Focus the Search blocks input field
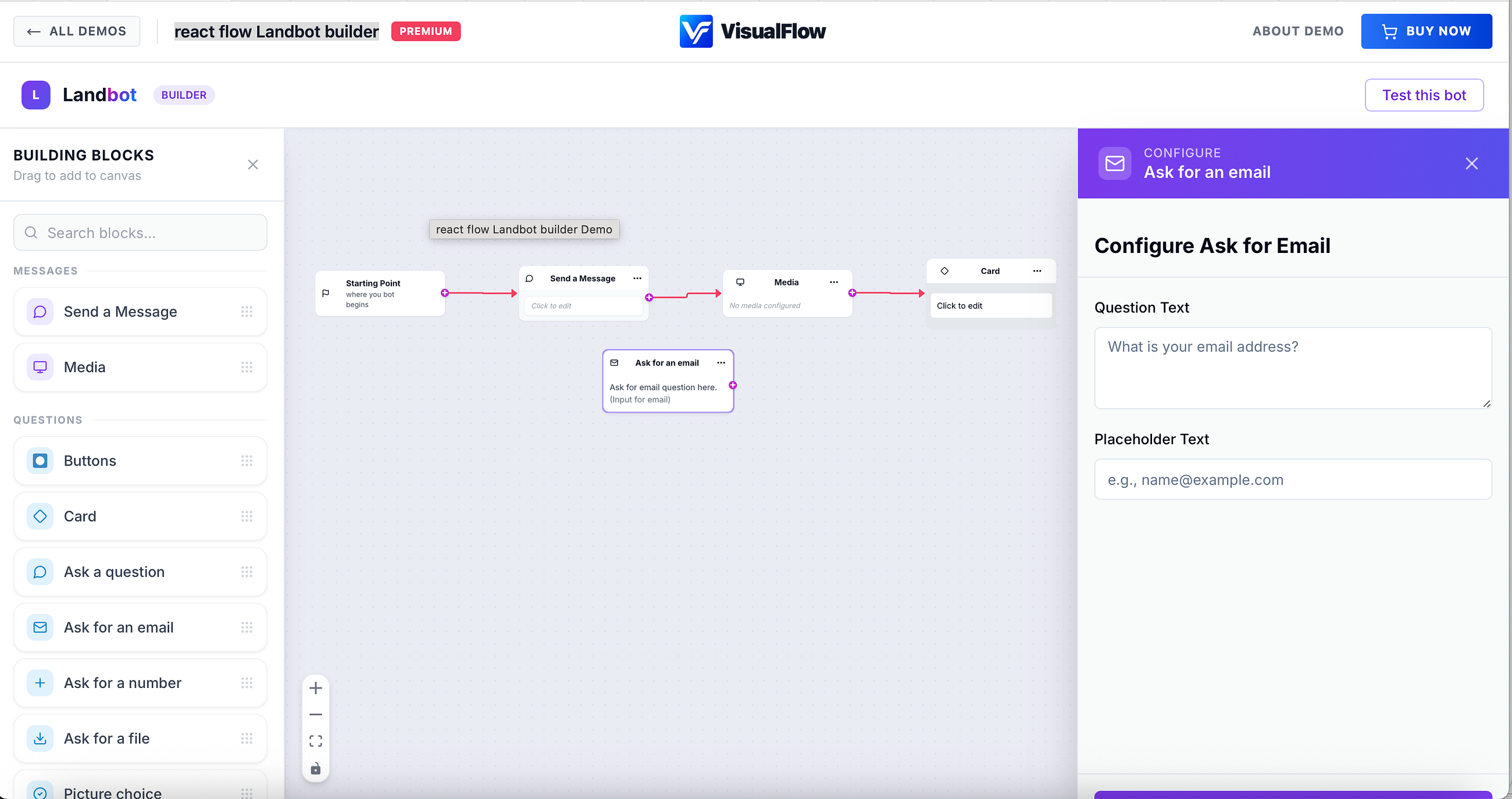Screen dimensions: 1512x799 coord(140,233)
